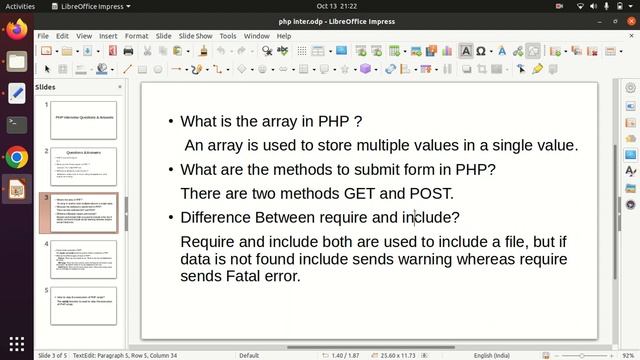The image size is (640, 360).
Task: Click the 92% zoom value
Action: (628, 356)
